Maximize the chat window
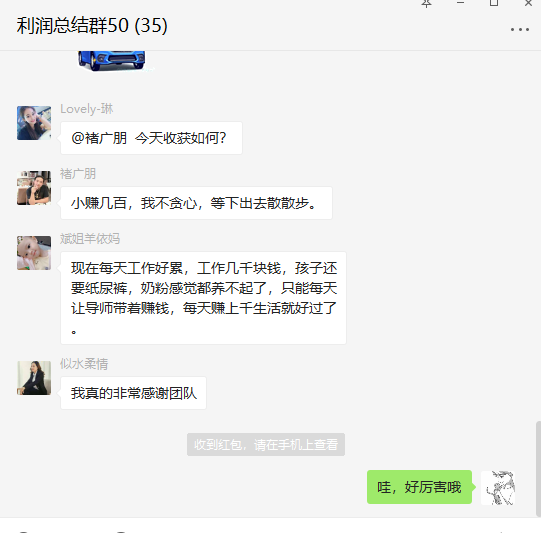Screen dimensions: 541x533 pyautogui.click(x=494, y=3)
